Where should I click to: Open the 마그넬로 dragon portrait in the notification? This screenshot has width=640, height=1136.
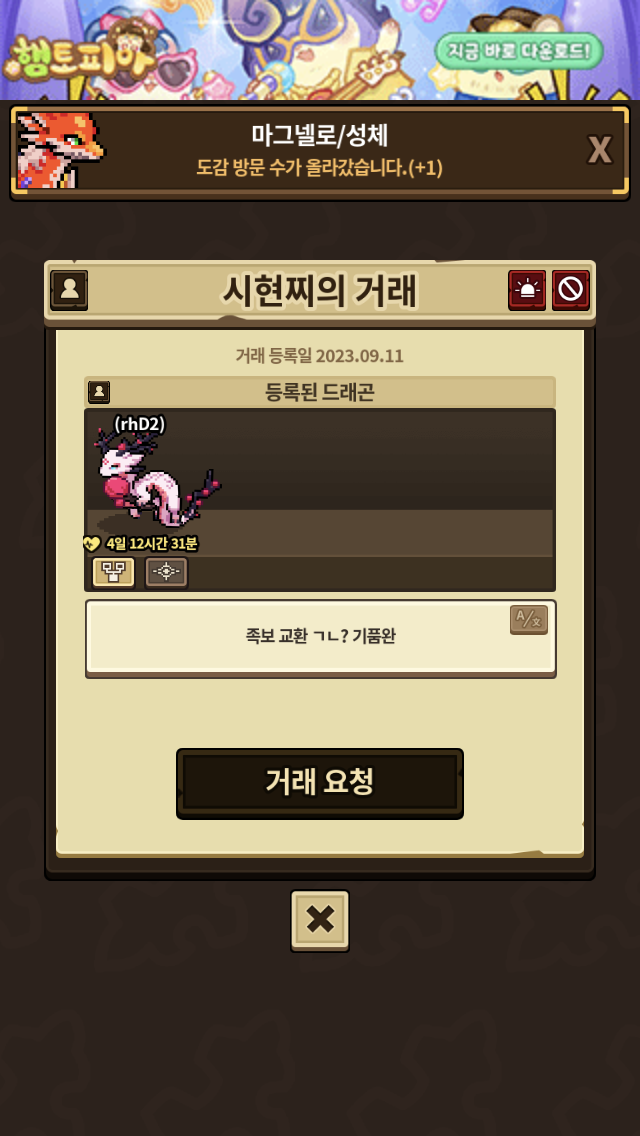click(59, 150)
